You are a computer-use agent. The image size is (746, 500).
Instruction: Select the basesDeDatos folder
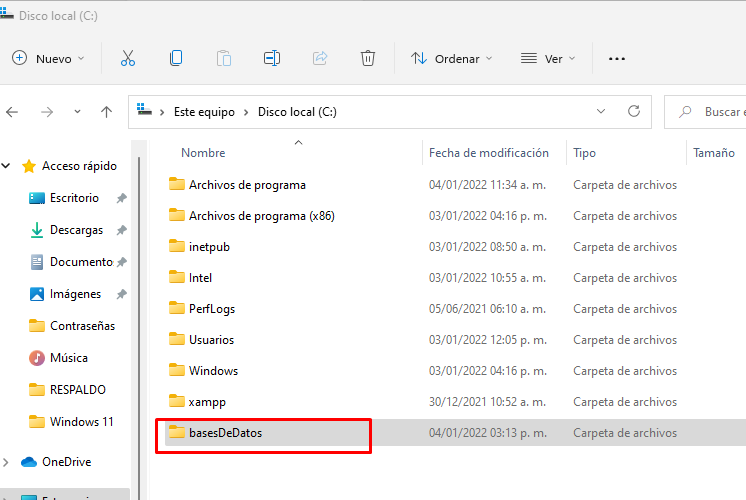[225, 433]
